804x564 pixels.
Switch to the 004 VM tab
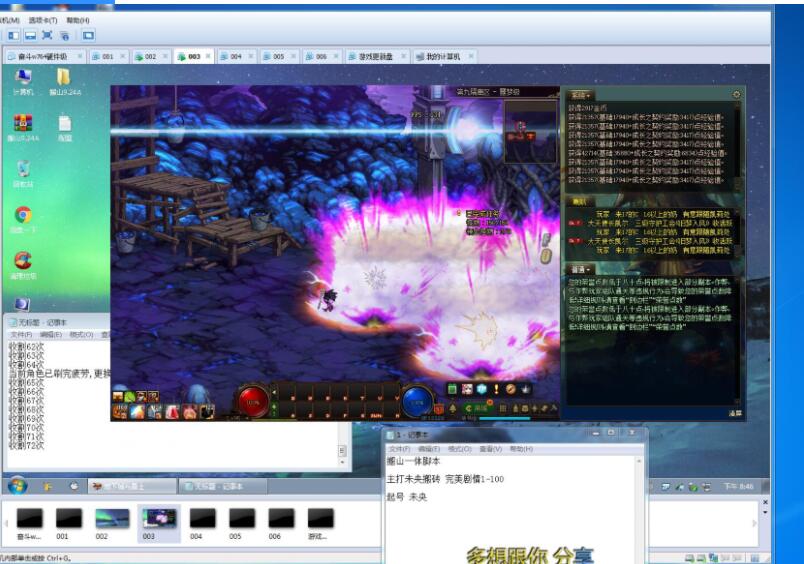coord(236,56)
